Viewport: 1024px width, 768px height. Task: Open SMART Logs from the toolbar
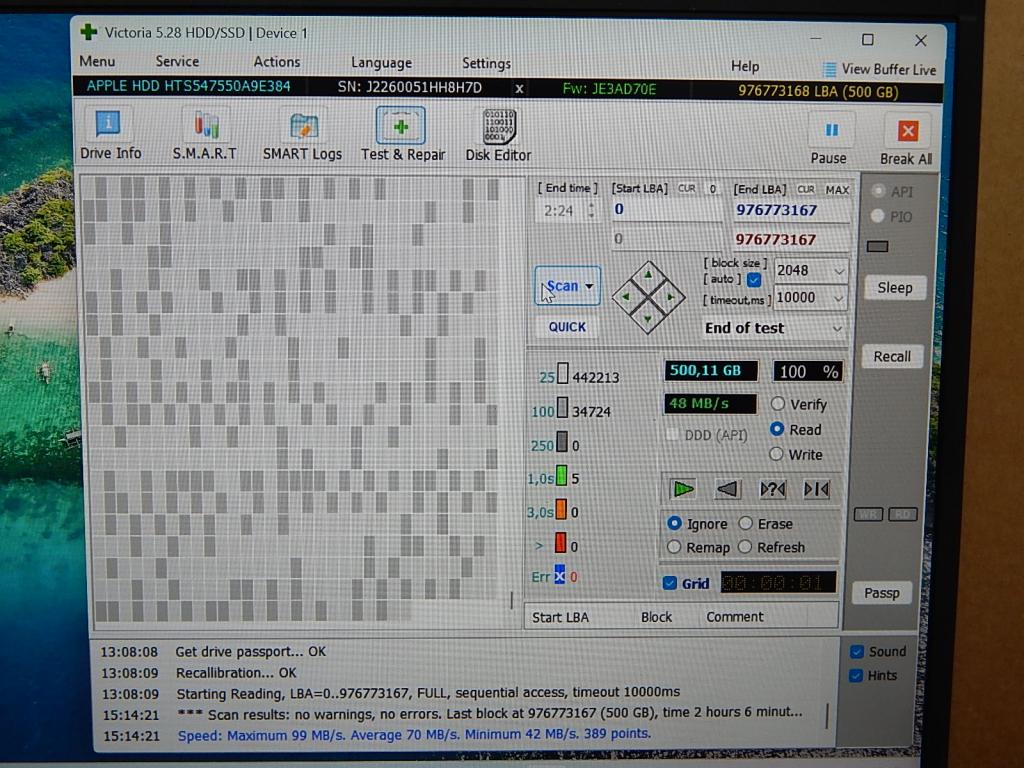pos(302,133)
